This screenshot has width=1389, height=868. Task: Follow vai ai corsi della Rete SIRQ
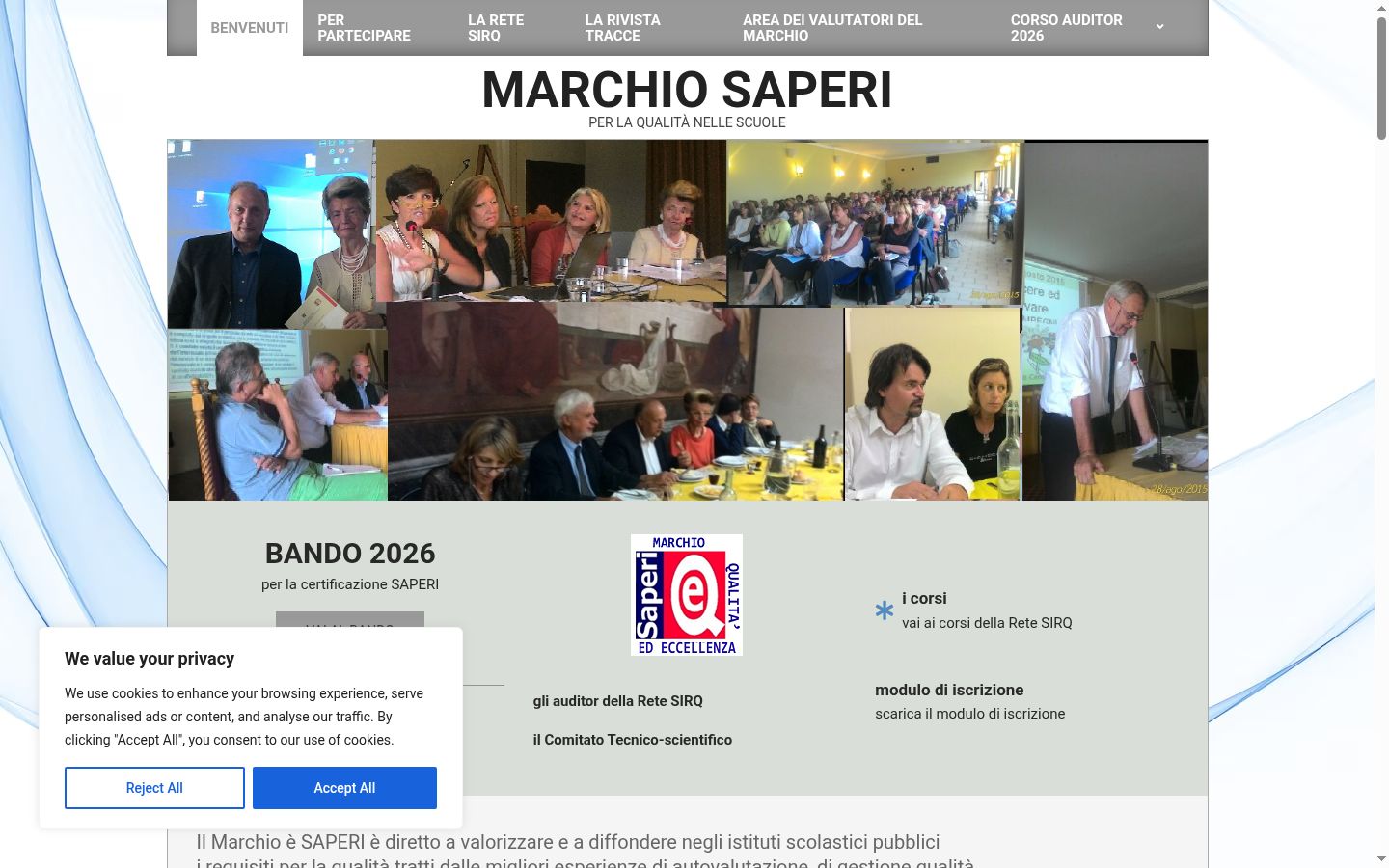(987, 623)
